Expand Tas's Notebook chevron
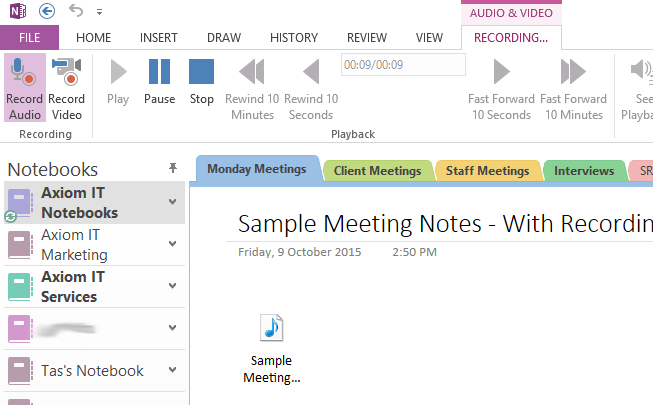 click(x=172, y=370)
